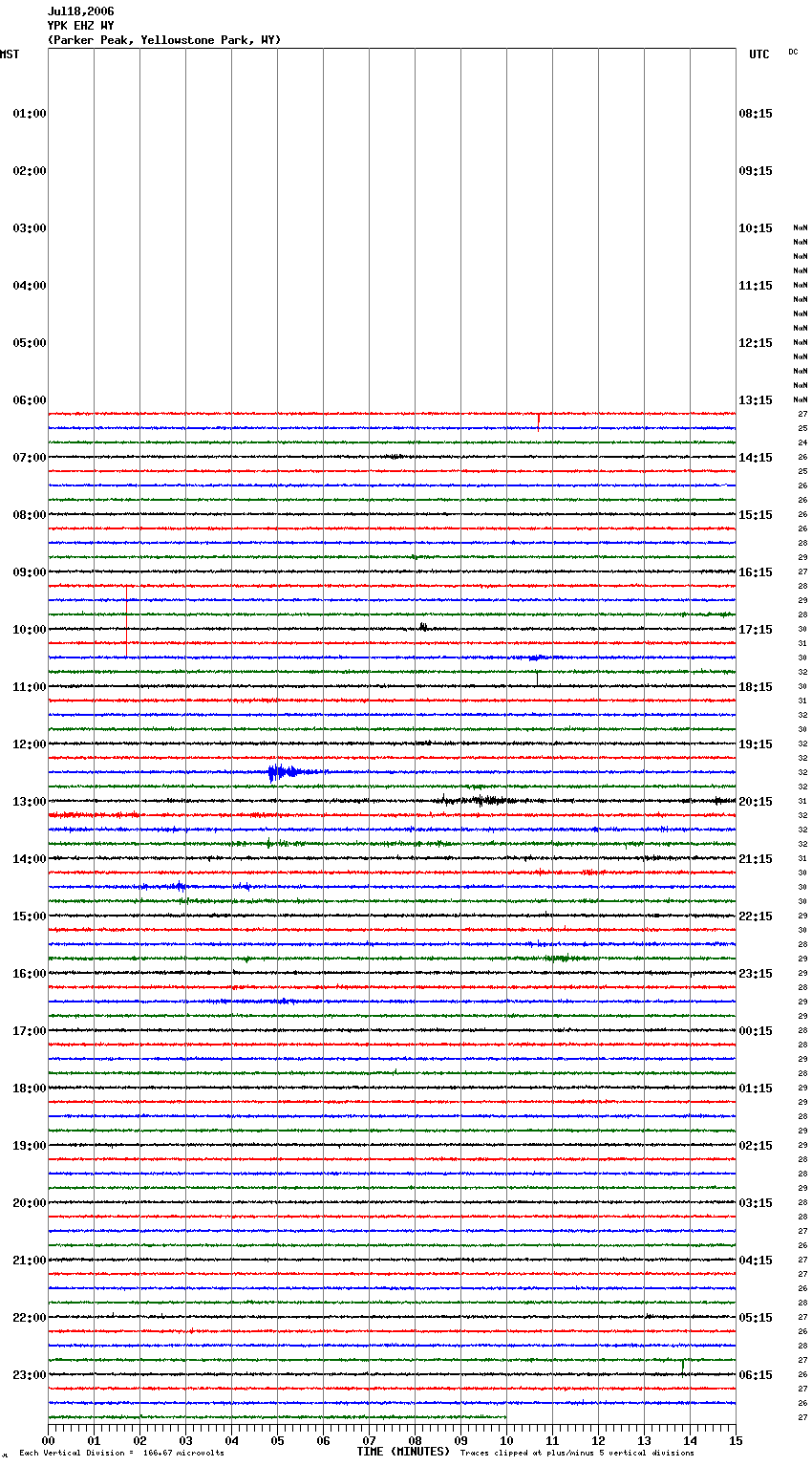Click the blue seismic event near minute 5
812x1466 pixels.
(x=291, y=772)
